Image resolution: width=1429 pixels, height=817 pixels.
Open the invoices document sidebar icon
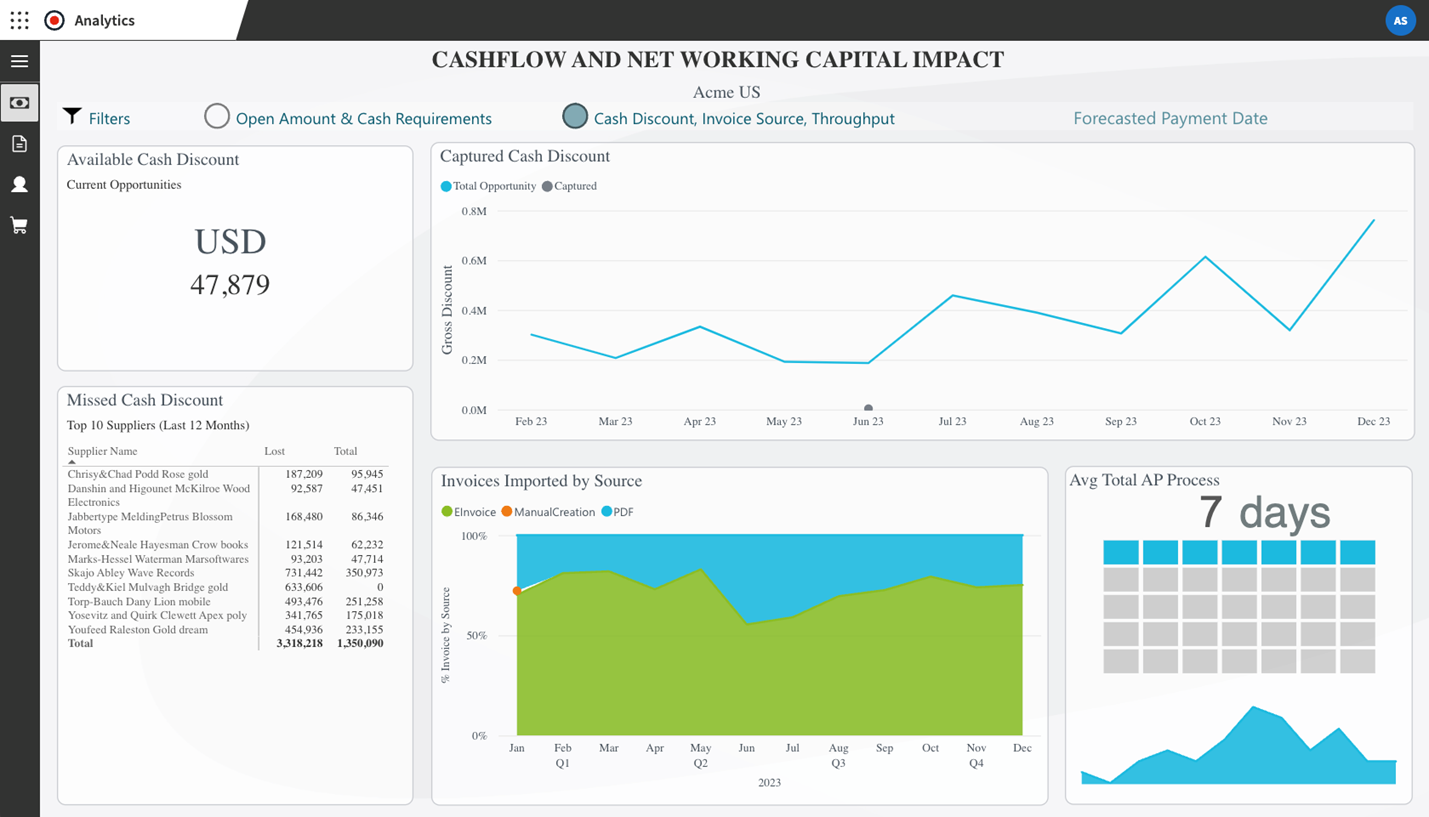point(19,143)
